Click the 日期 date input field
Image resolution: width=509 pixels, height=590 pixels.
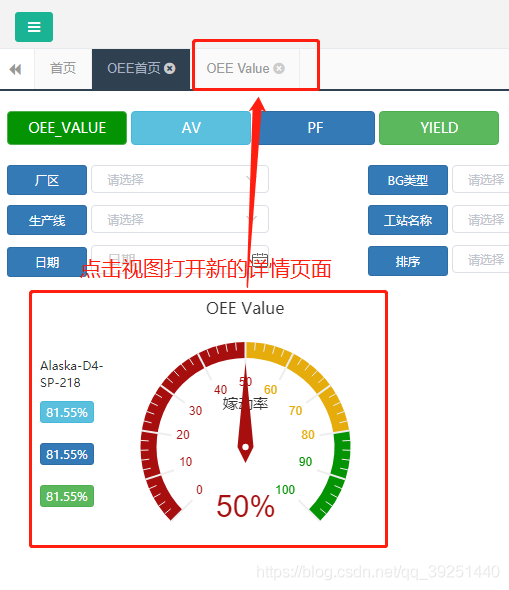[x=180, y=259]
